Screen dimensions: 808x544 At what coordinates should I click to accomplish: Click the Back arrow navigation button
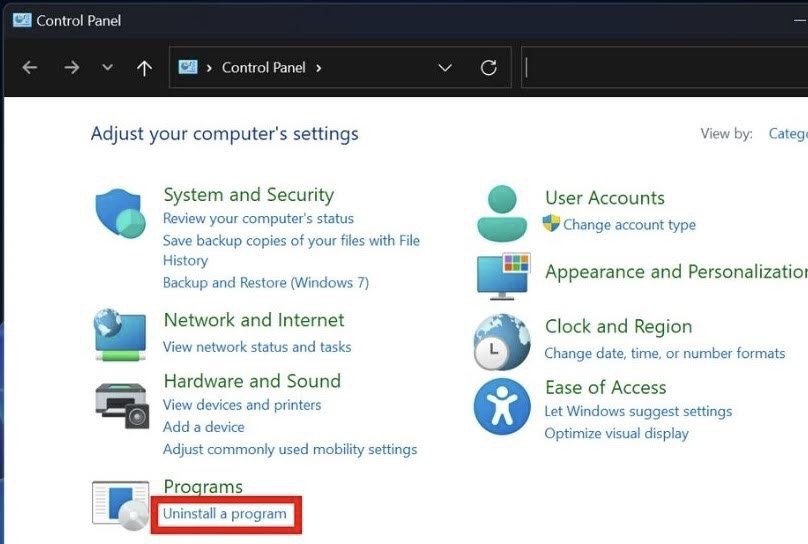(30, 67)
